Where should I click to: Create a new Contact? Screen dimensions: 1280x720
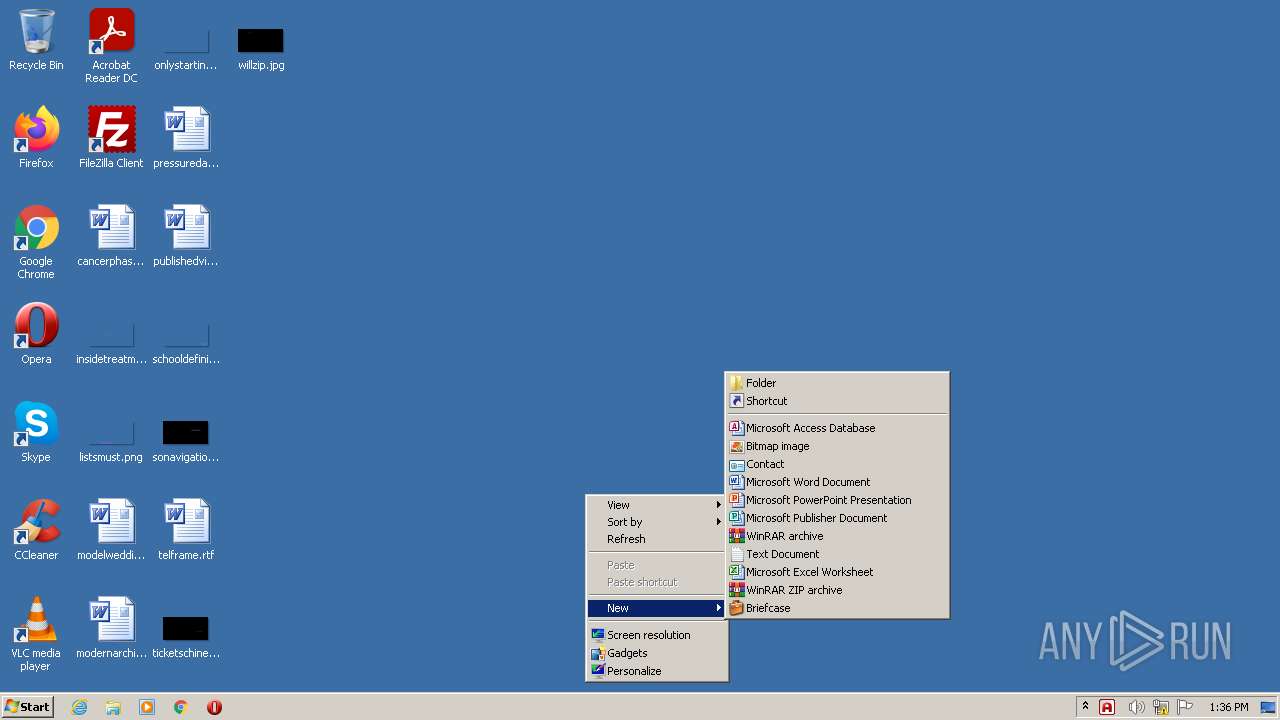(x=837, y=464)
